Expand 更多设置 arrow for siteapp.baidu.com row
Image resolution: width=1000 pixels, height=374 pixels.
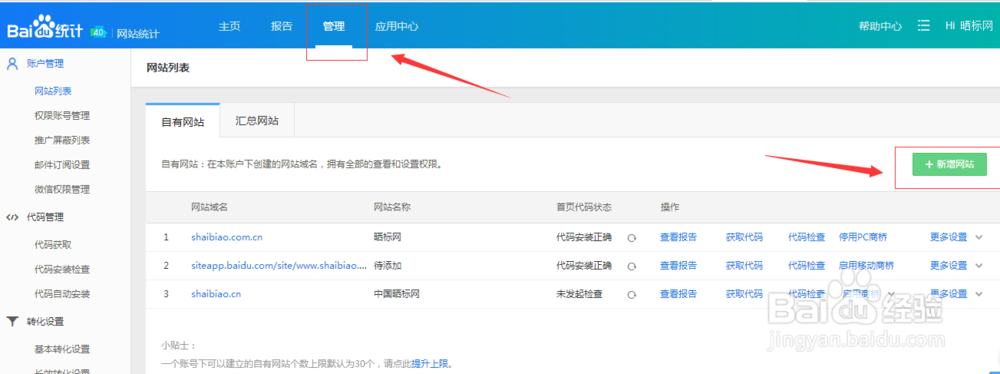tap(980, 266)
